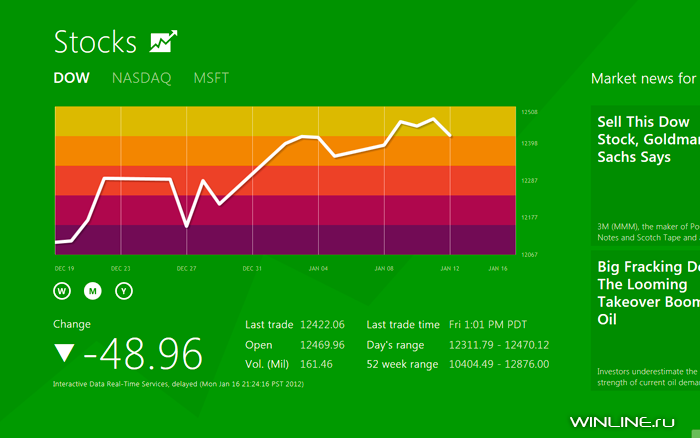Click the day's range 12311.79 - 12470.12

tap(499, 345)
